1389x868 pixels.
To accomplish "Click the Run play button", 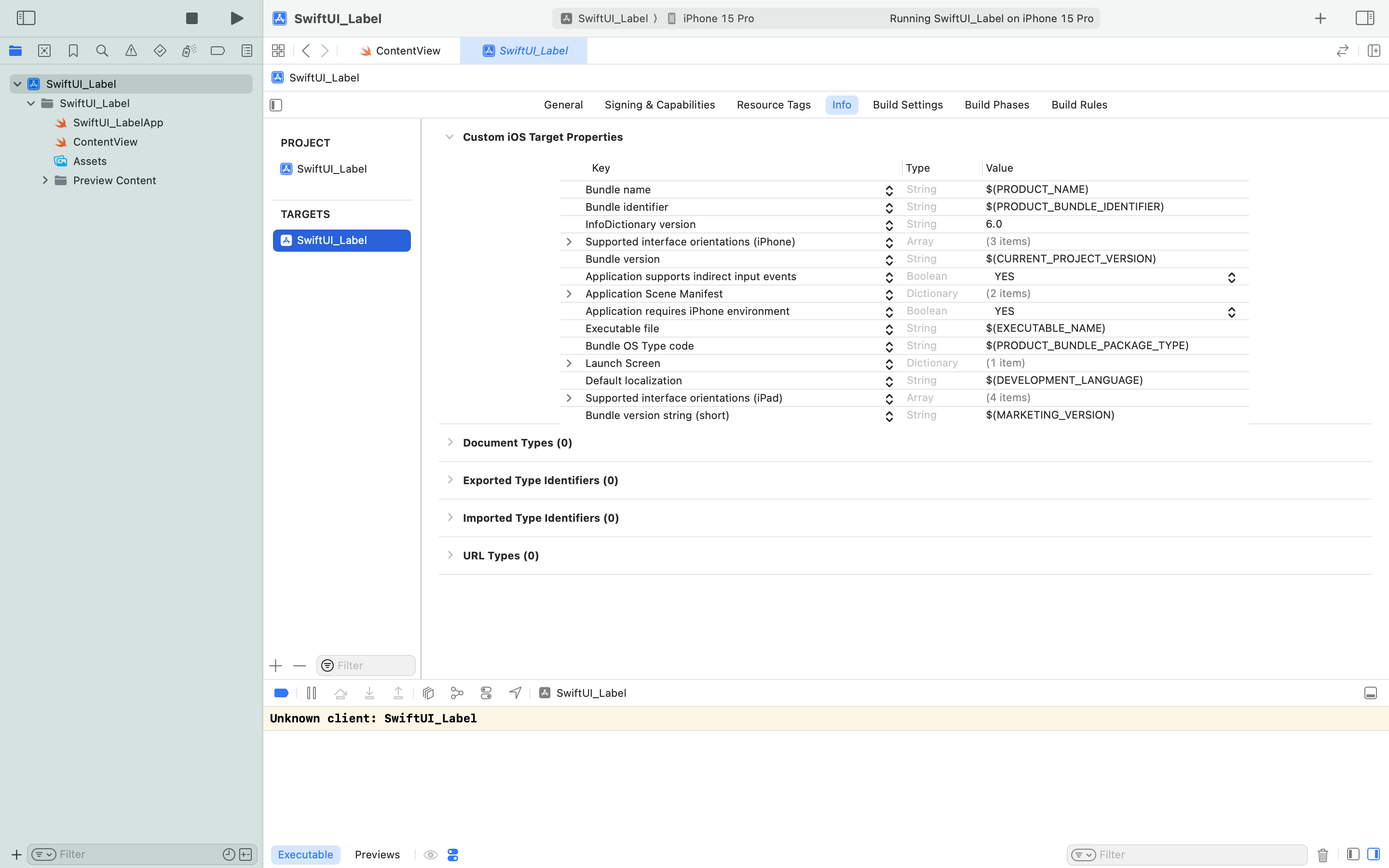I will (x=236, y=18).
